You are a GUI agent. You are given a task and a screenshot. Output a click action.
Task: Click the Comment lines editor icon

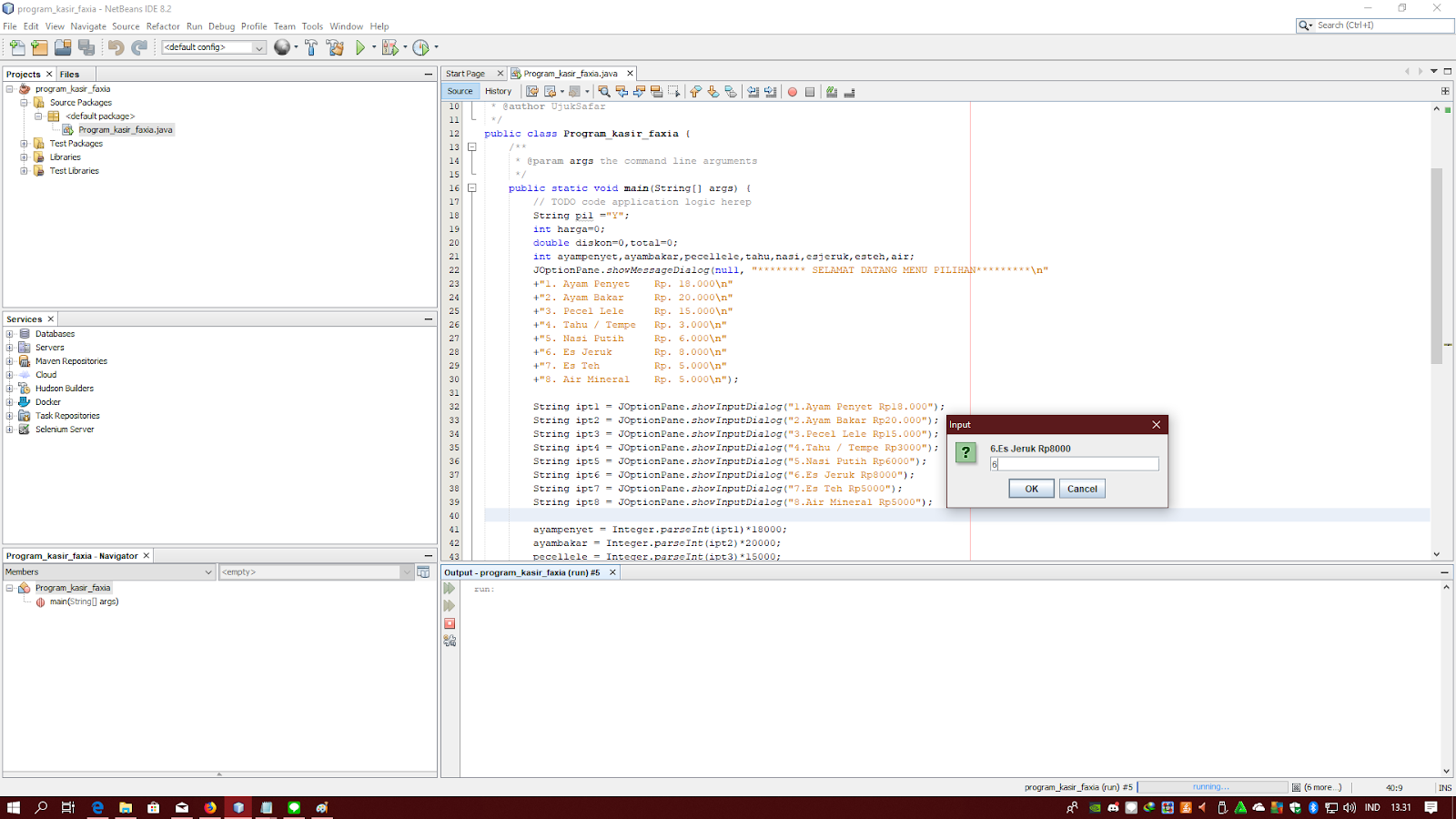coord(832,92)
